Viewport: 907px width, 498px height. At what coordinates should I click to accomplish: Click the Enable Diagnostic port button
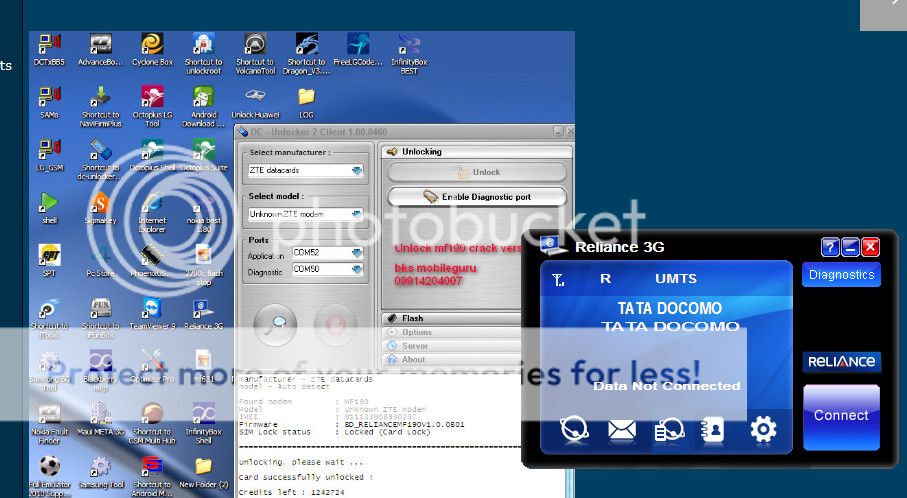[477, 197]
